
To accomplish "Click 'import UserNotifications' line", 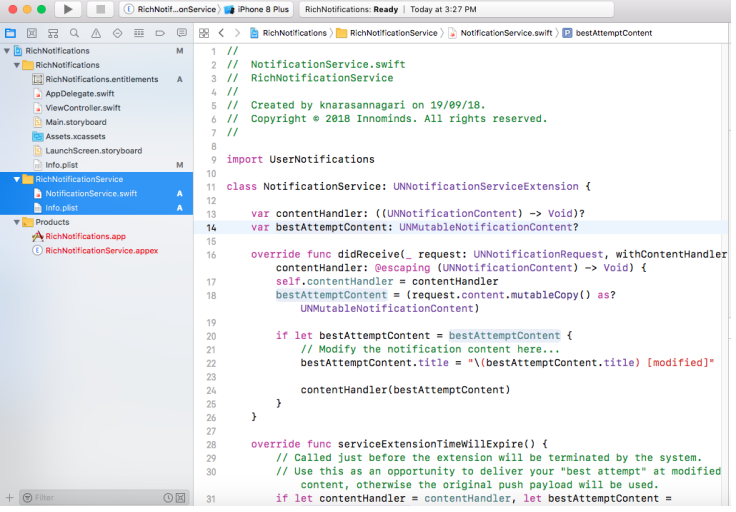I will click(300, 160).
